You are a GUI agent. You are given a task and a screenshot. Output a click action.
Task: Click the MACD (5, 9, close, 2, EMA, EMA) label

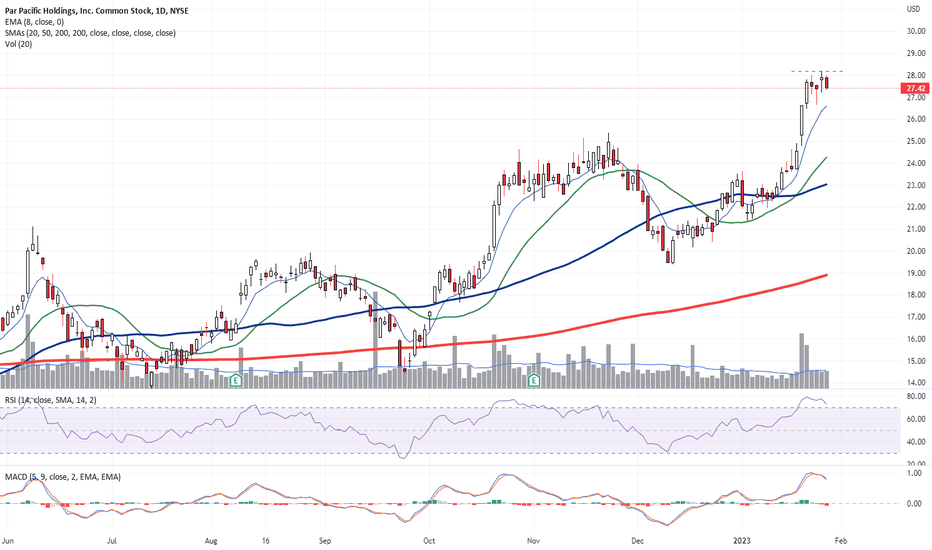point(62,477)
